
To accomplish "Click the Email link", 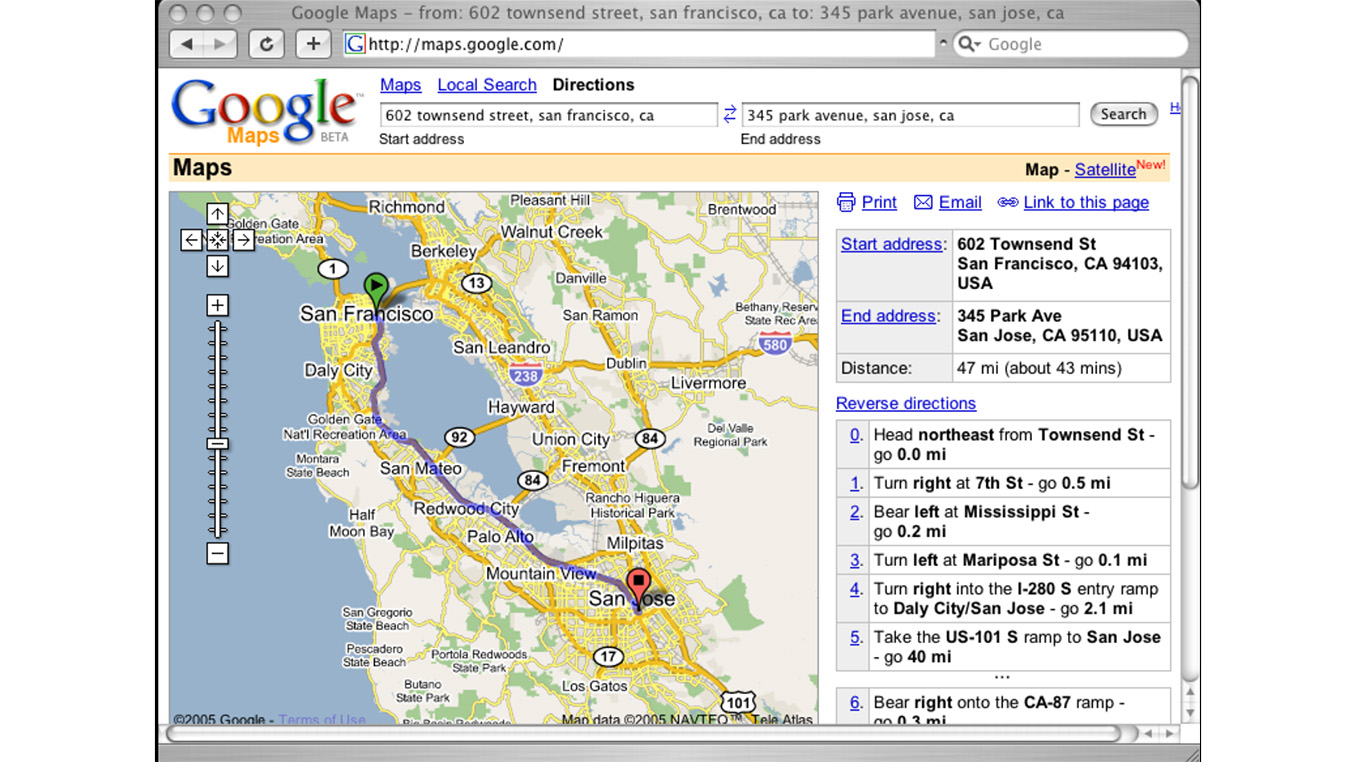I will pyautogui.click(x=960, y=202).
